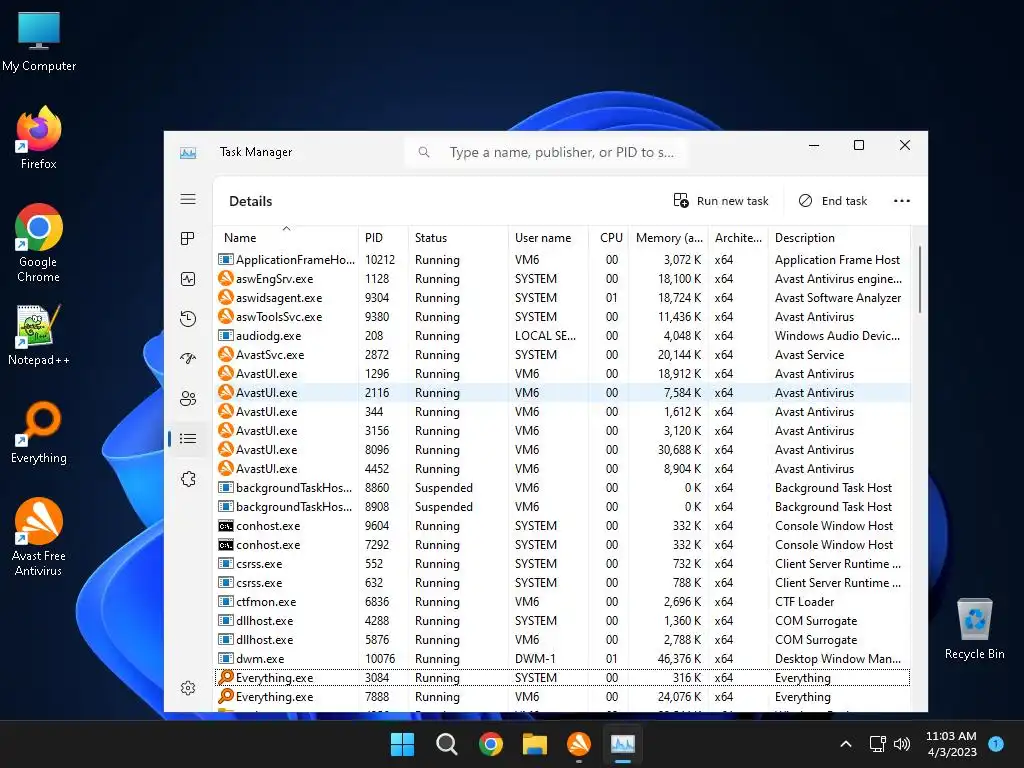Open the Windows Start menu
The height and width of the screenshot is (768, 1024).
[402, 744]
